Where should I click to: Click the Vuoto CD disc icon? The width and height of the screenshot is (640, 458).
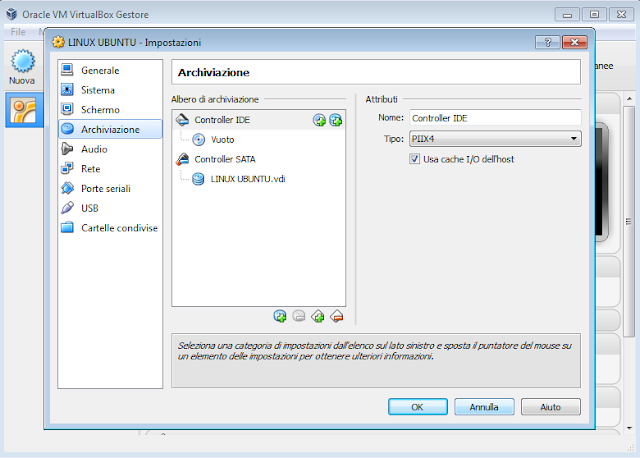(x=198, y=140)
